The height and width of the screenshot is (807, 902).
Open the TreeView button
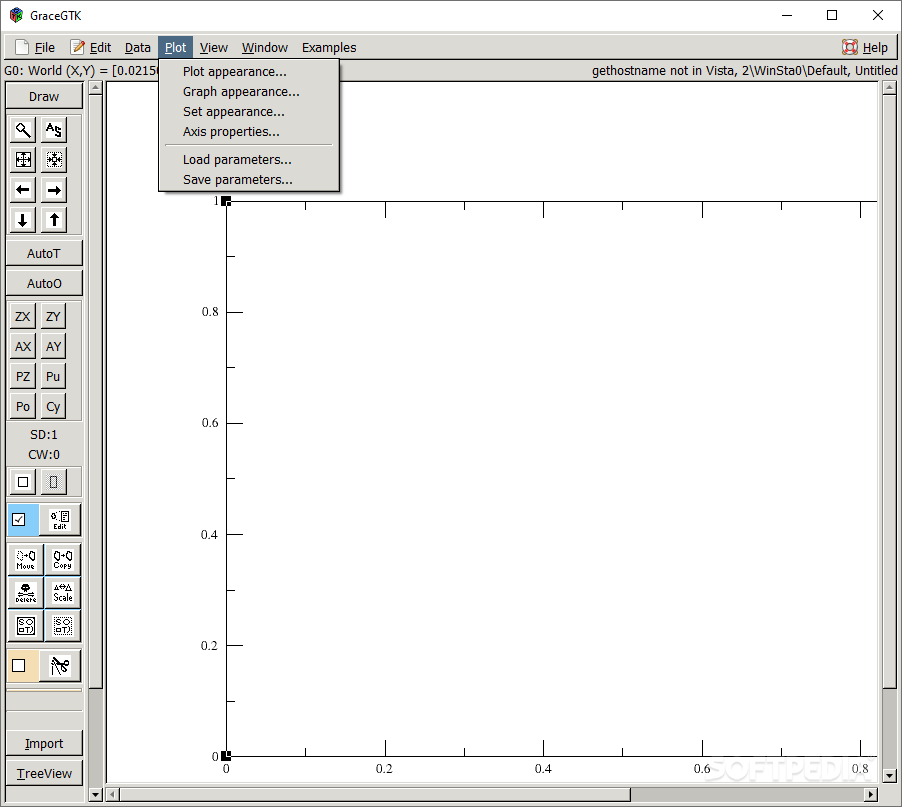44,774
